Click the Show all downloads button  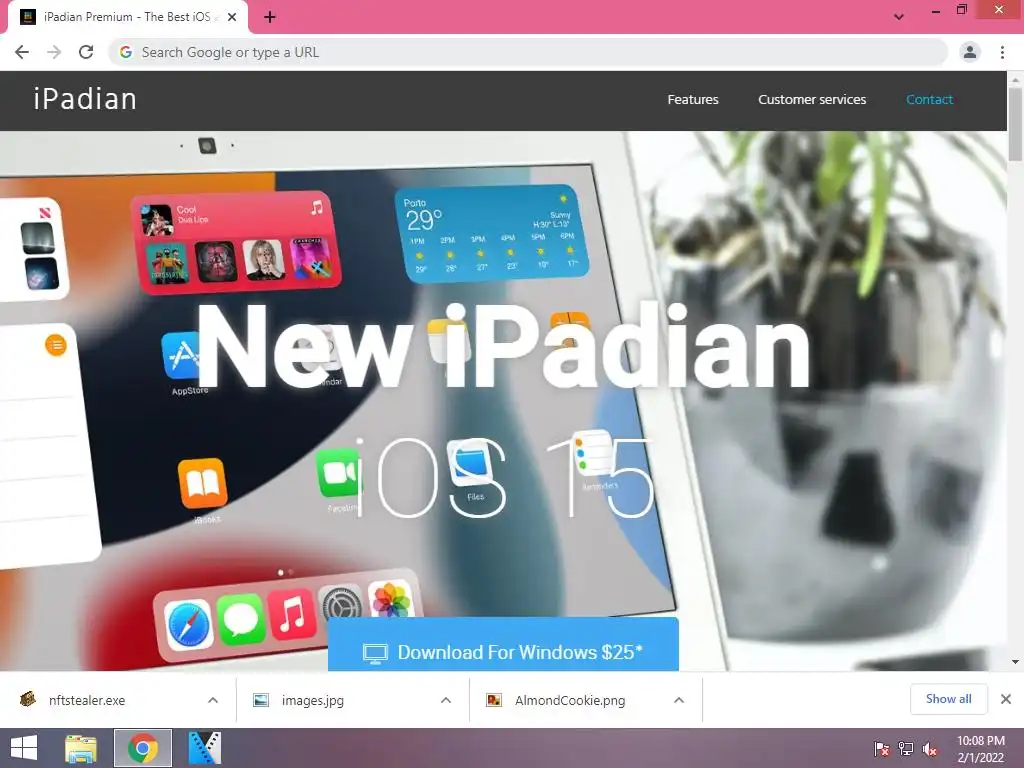point(948,699)
